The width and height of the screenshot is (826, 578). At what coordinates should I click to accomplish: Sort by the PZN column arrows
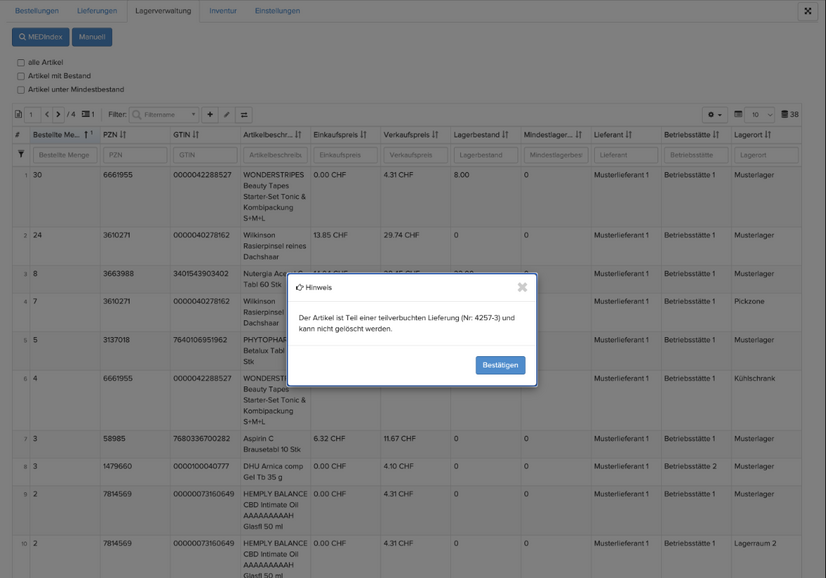point(123,135)
